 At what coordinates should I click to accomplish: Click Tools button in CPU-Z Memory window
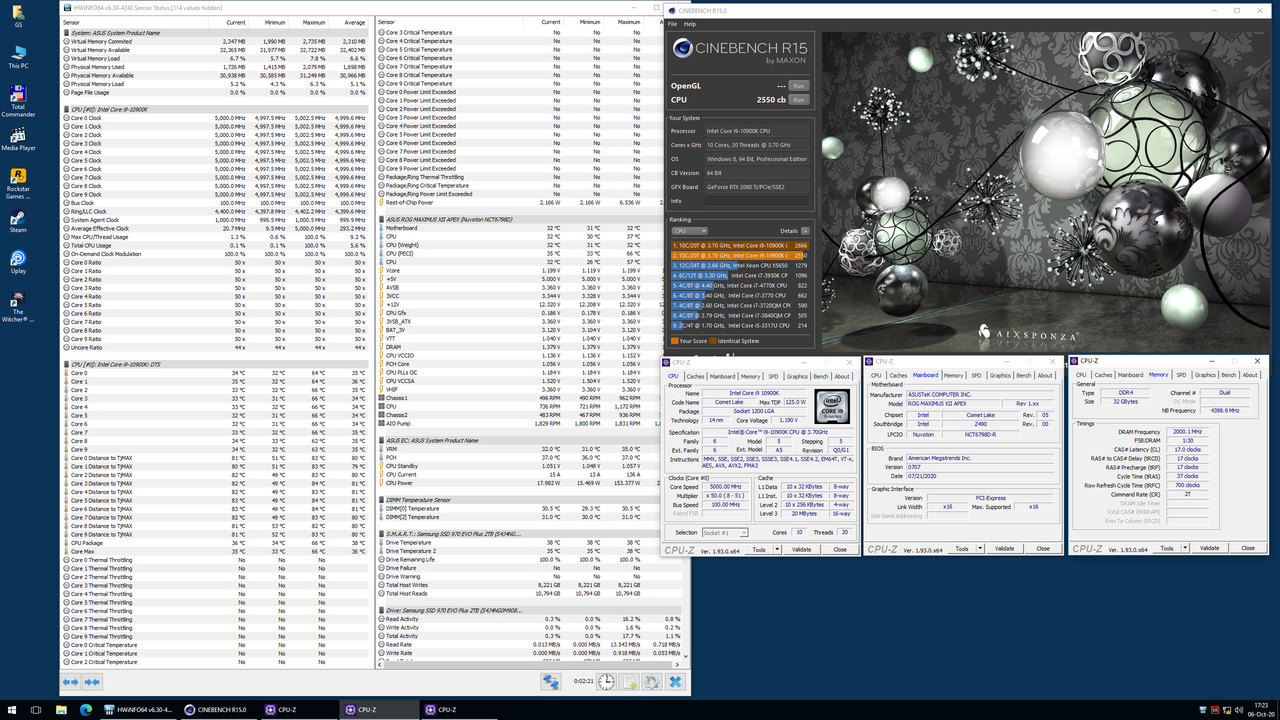1164,548
